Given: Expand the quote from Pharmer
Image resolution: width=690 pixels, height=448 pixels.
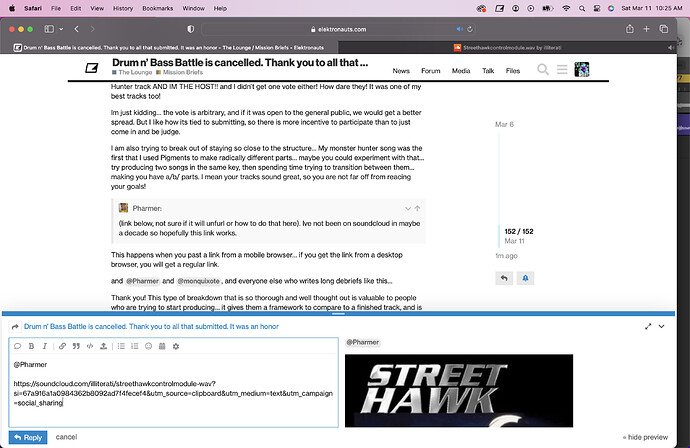Looking at the screenshot, I should (407, 209).
